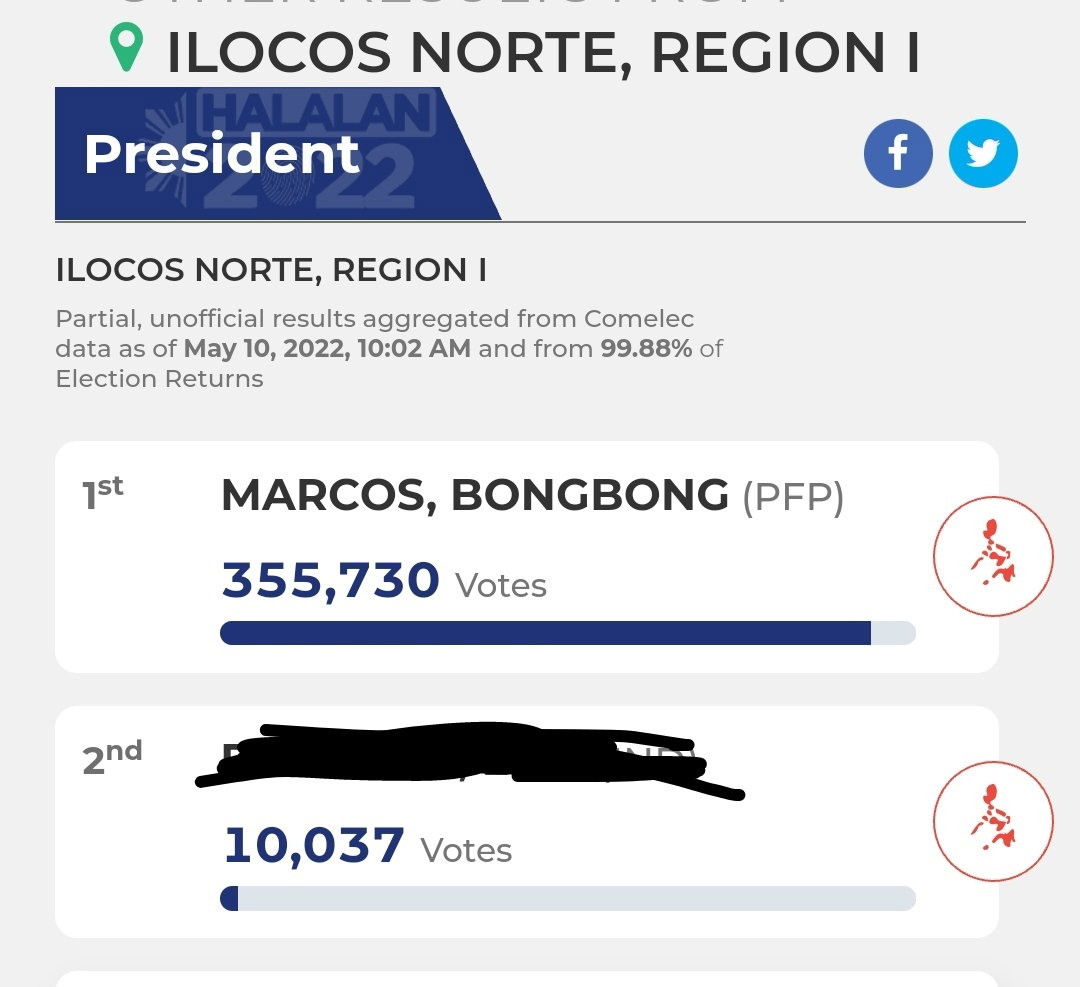Select the 1st place result card
The width and height of the screenshot is (1080, 987).
pos(527,557)
